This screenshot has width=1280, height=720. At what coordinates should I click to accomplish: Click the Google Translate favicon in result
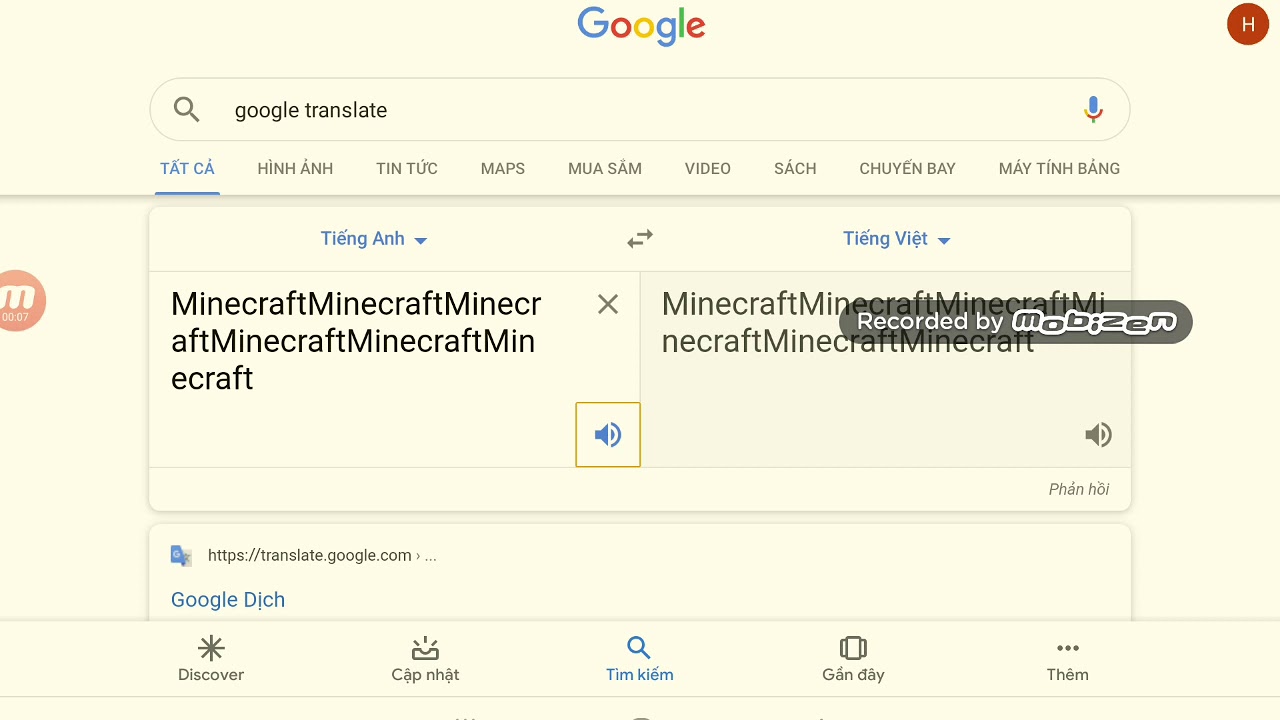pos(181,556)
